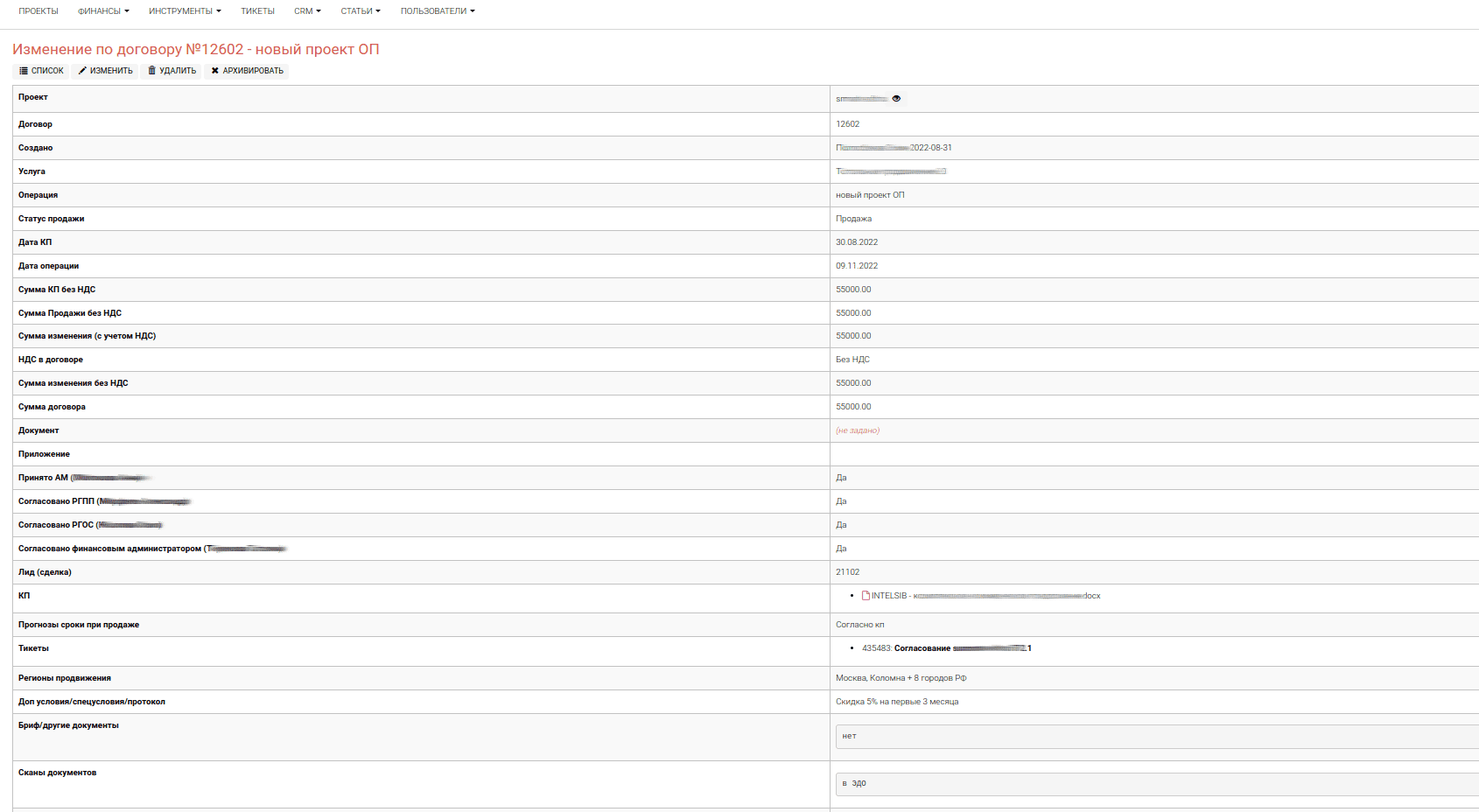Open the INTELSIB docx file link

point(985,596)
